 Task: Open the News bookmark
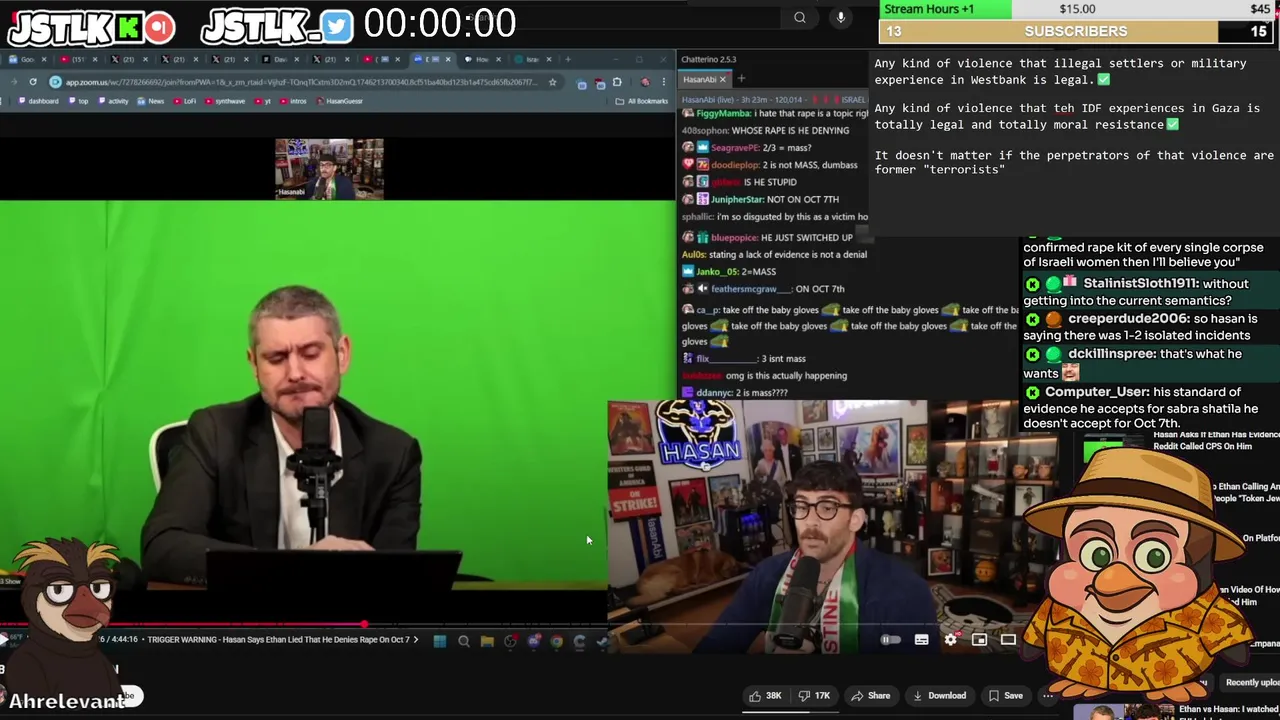151,101
